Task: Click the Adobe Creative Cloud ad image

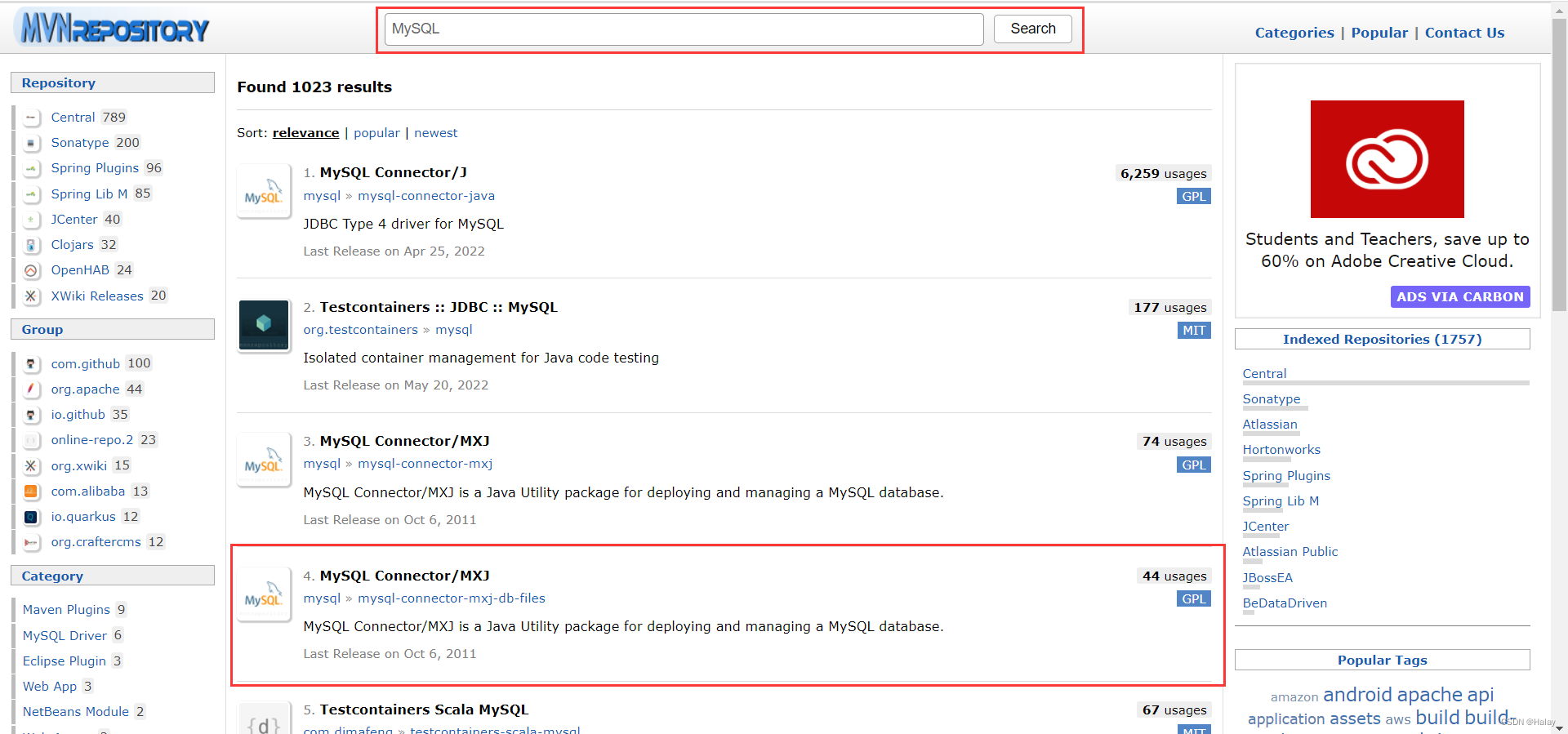Action: pos(1387,159)
